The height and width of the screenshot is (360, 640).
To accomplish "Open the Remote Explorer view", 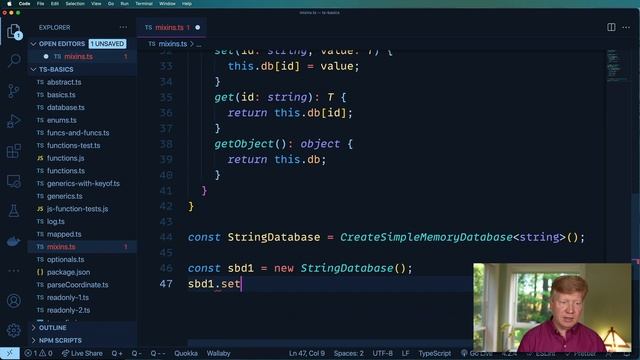I will pos(14,181).
